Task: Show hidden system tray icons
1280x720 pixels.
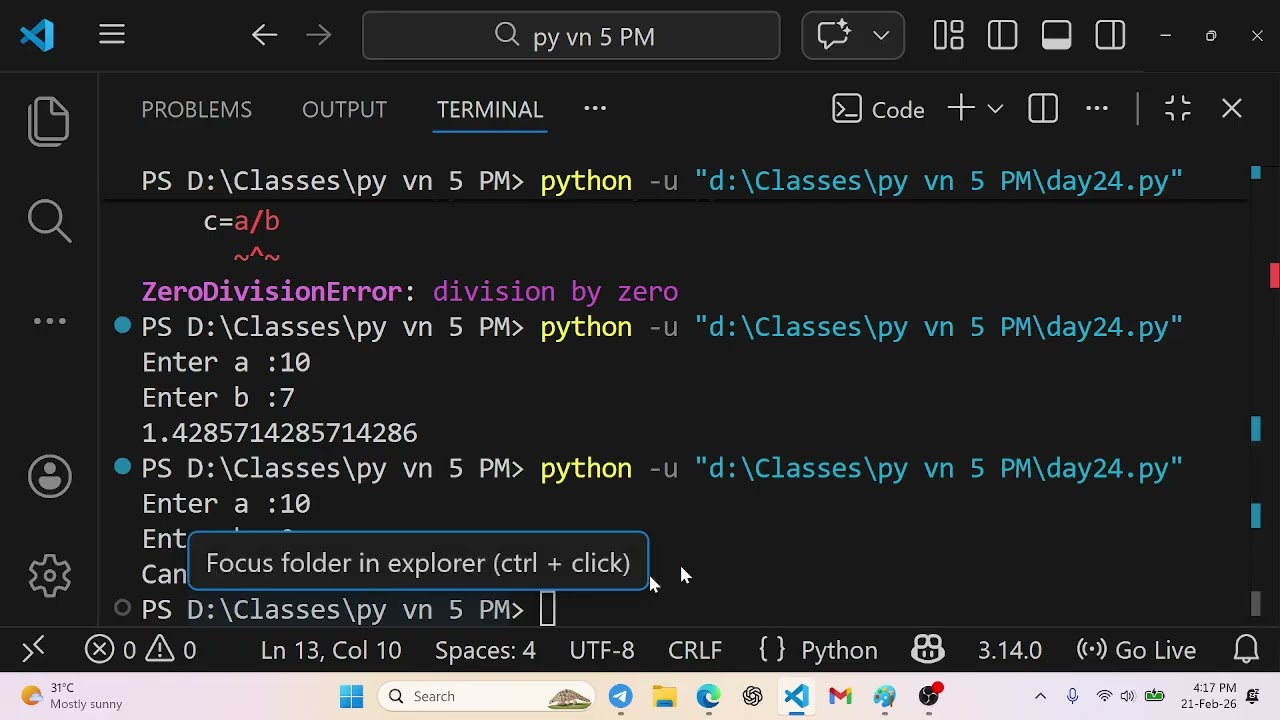Action: pyautogui.click(x=1040, y=696)
